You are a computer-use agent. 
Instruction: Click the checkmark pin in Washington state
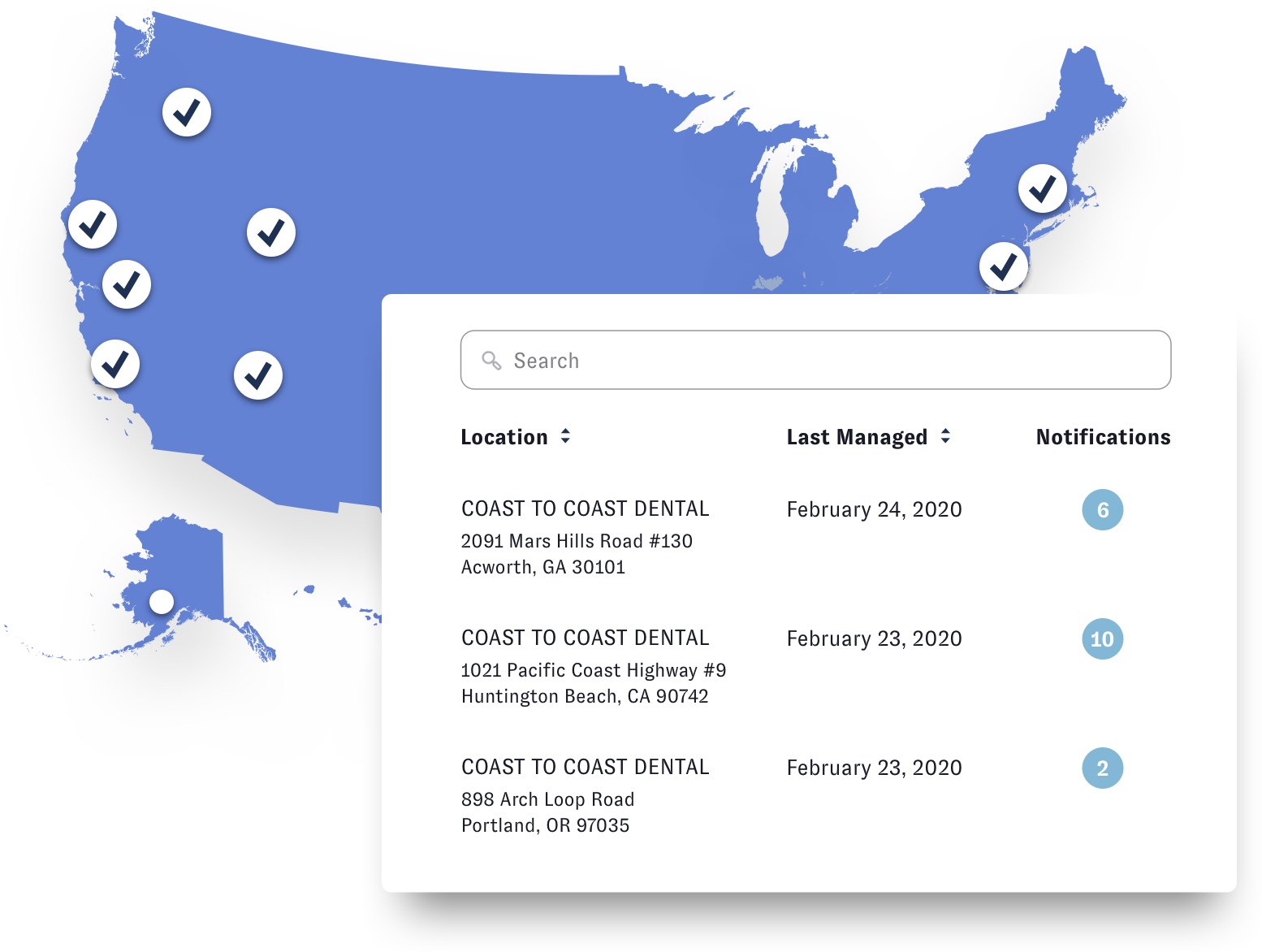[x=187, y=112]
